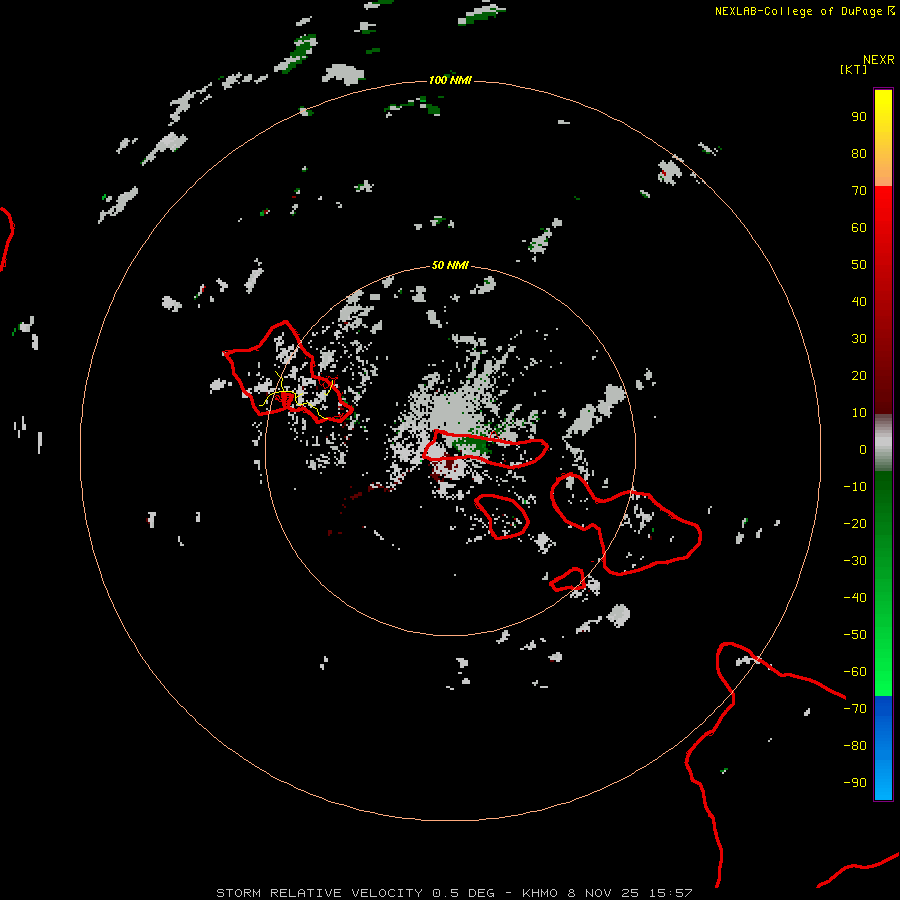The width and height of the screenshot is (900, 900).
Task: Select the -20 scale value
Action: 855,523
